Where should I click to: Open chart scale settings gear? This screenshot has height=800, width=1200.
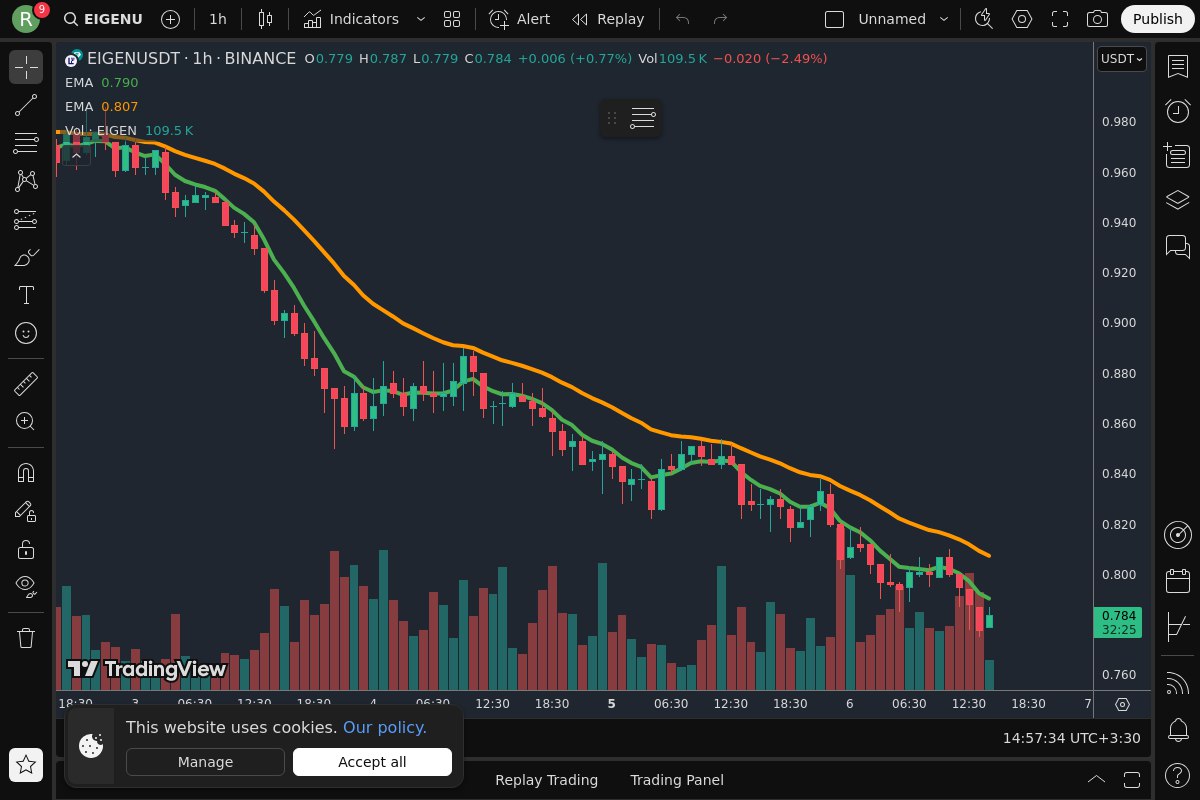click(x=1122, y=704)
